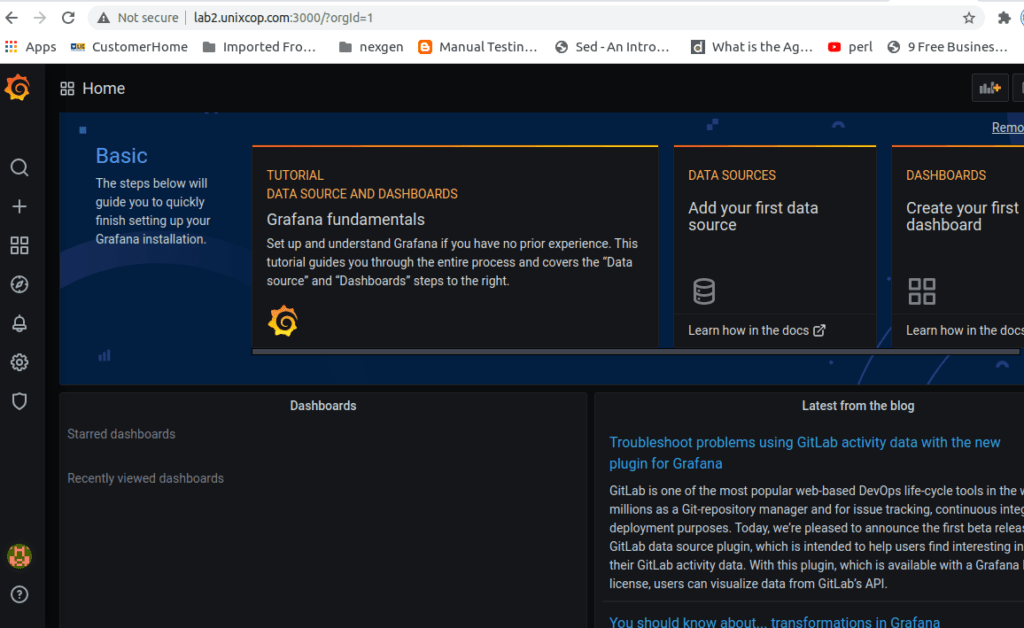Click the Recently viewed dashboards heading
This screenshot has width=1024, height=628.
coord(146,479)
